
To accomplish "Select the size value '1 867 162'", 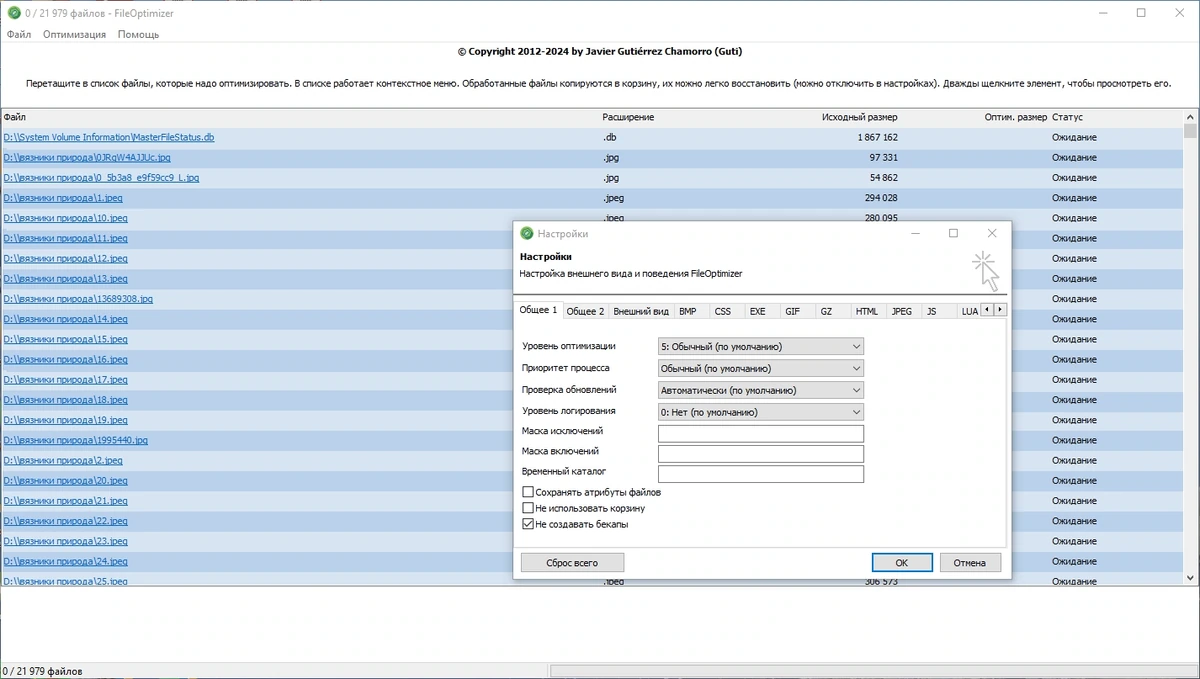I will 877,137.
